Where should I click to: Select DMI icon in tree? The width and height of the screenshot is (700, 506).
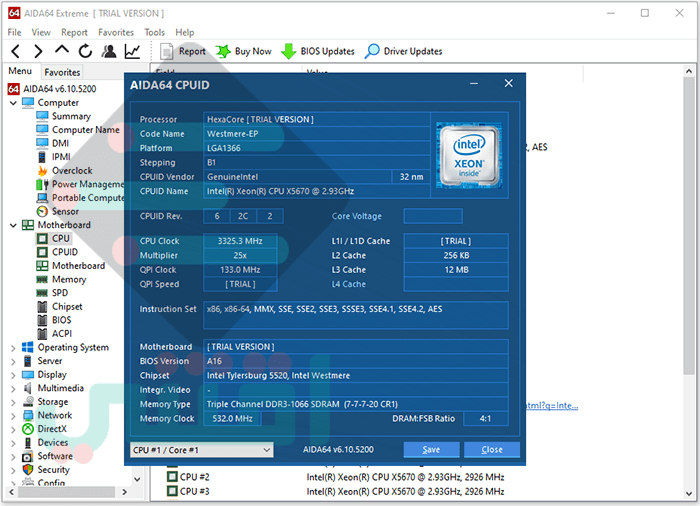pyautogui.click(x=42, y=143)
